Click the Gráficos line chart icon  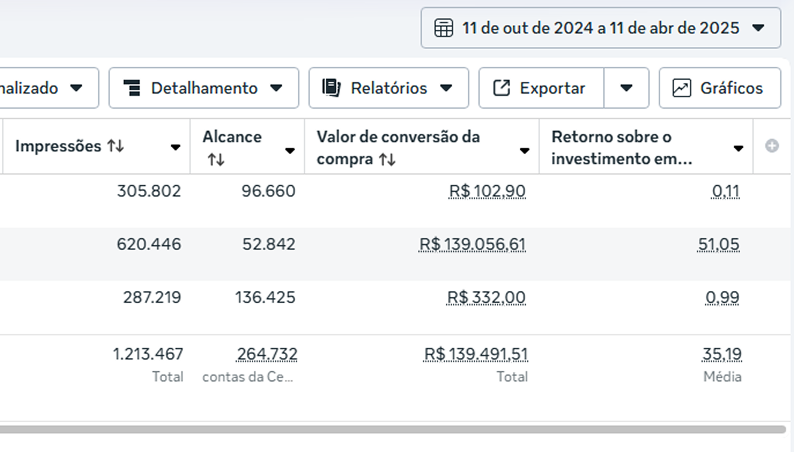click(682, 88)
